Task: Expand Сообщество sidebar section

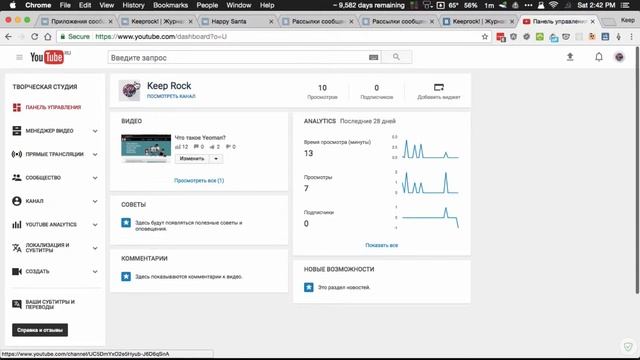Action: [95, 178]
